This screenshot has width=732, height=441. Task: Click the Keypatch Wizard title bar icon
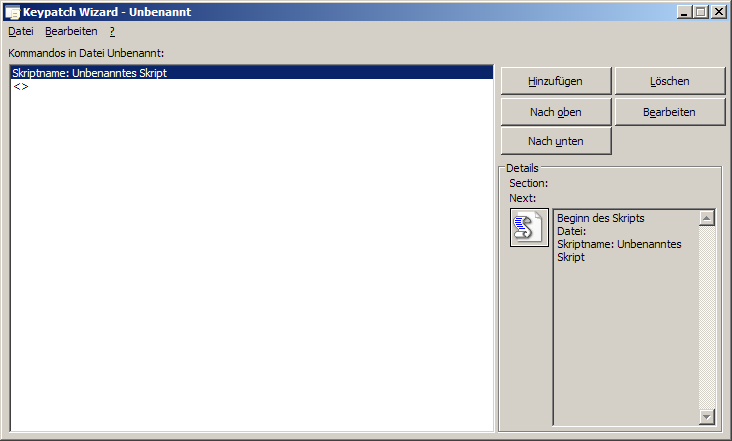click(13, 12)
